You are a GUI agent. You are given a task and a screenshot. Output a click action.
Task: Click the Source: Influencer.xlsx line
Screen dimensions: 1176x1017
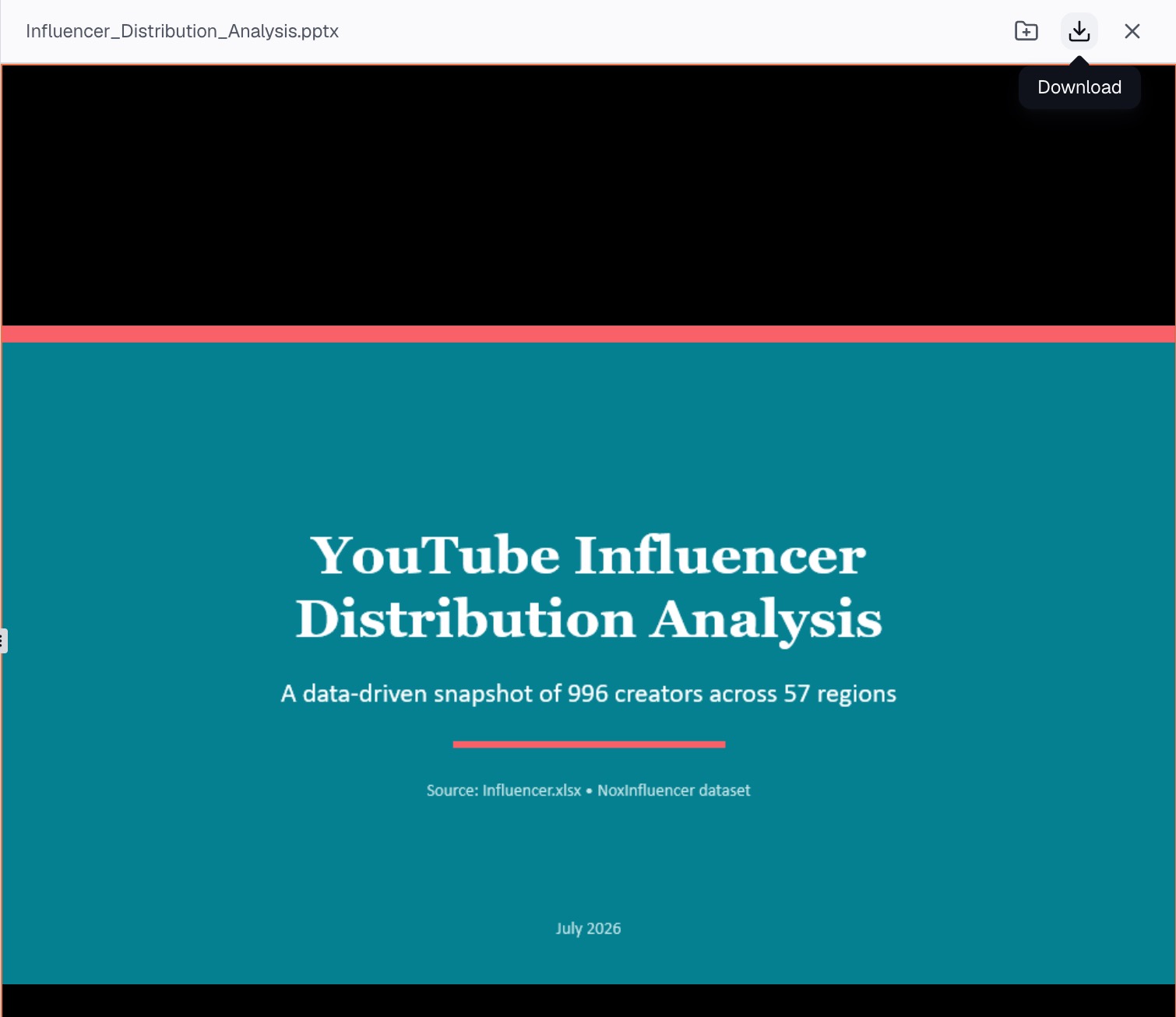(x=589, y=790)
